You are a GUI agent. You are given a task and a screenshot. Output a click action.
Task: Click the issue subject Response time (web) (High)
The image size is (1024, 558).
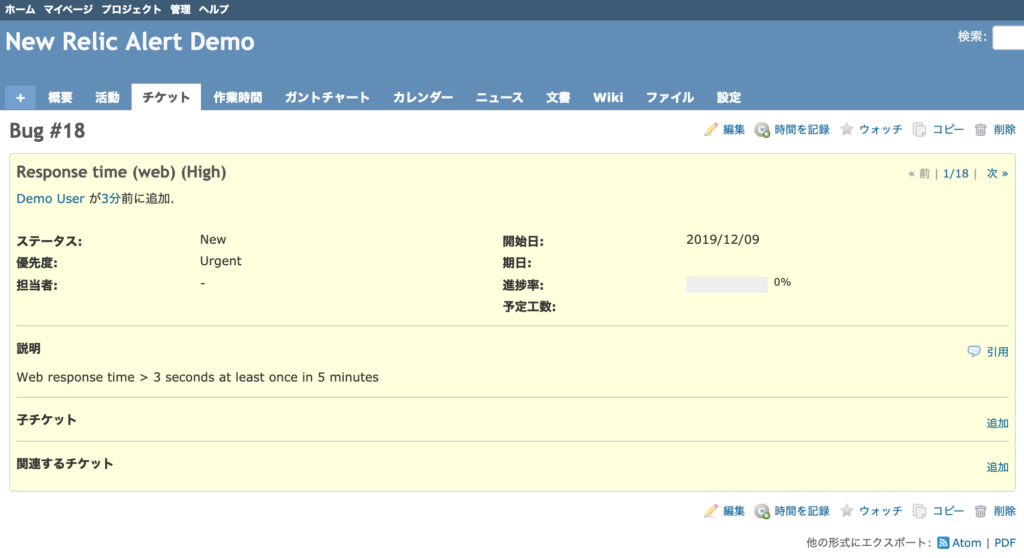pos(121,172)
